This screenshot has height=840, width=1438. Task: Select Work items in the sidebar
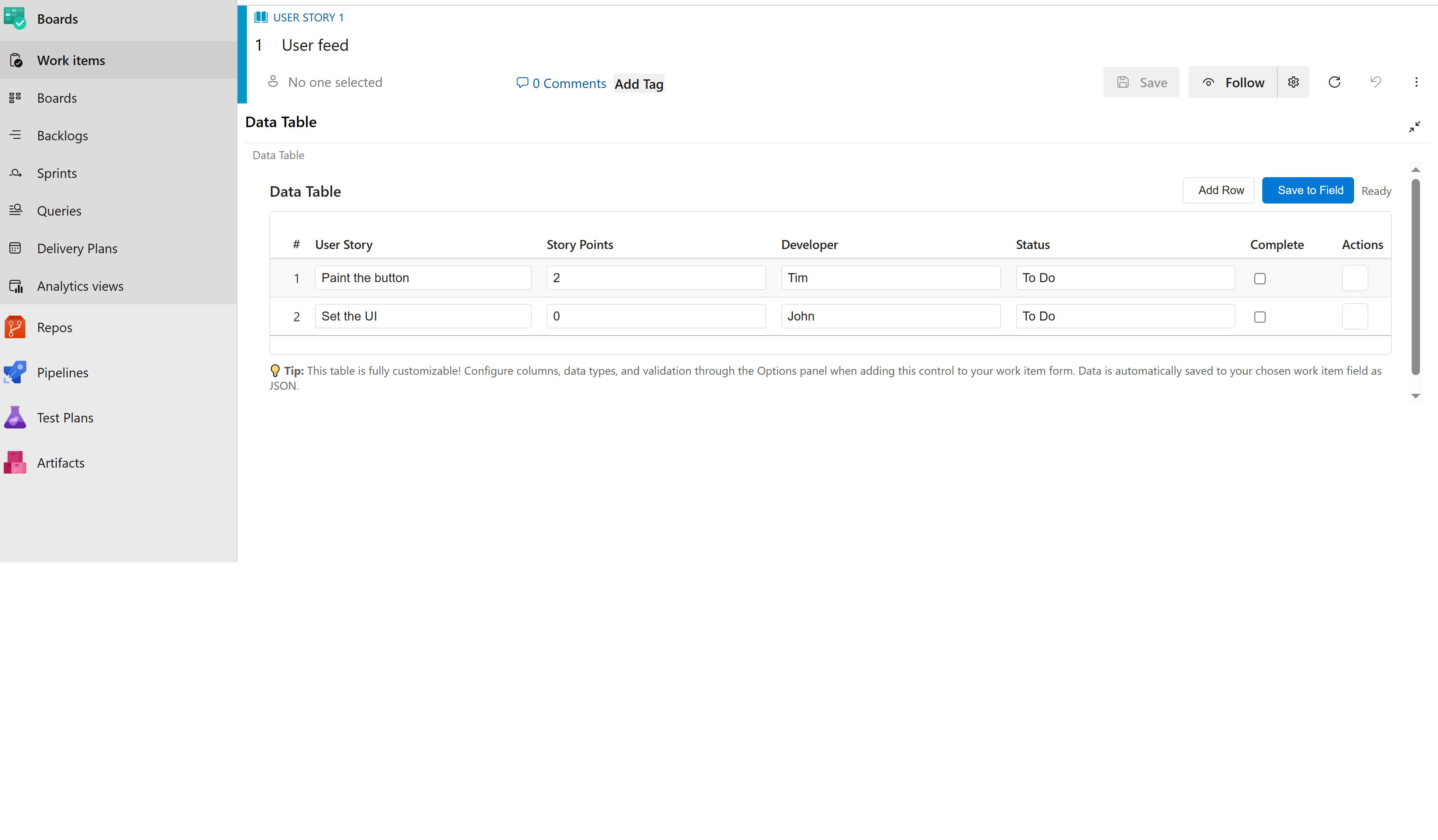(72, 60)
